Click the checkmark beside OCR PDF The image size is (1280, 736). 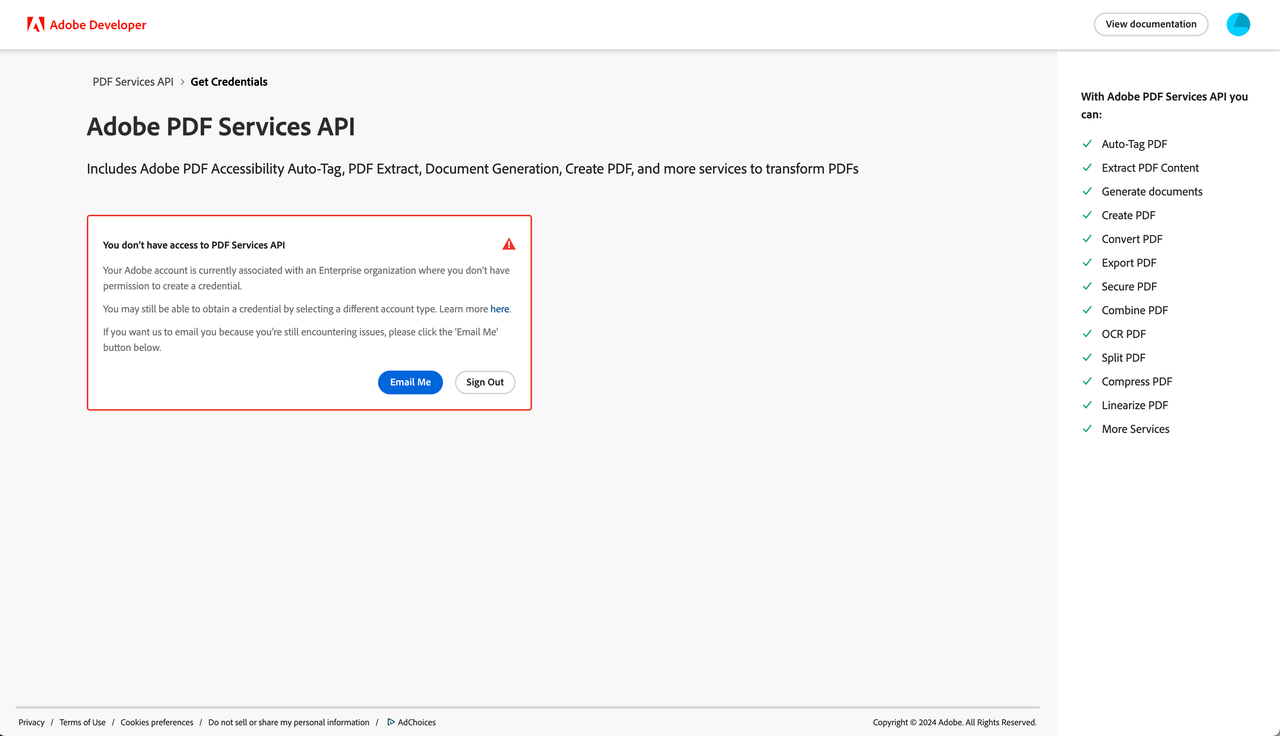[x=1087, y=333]
